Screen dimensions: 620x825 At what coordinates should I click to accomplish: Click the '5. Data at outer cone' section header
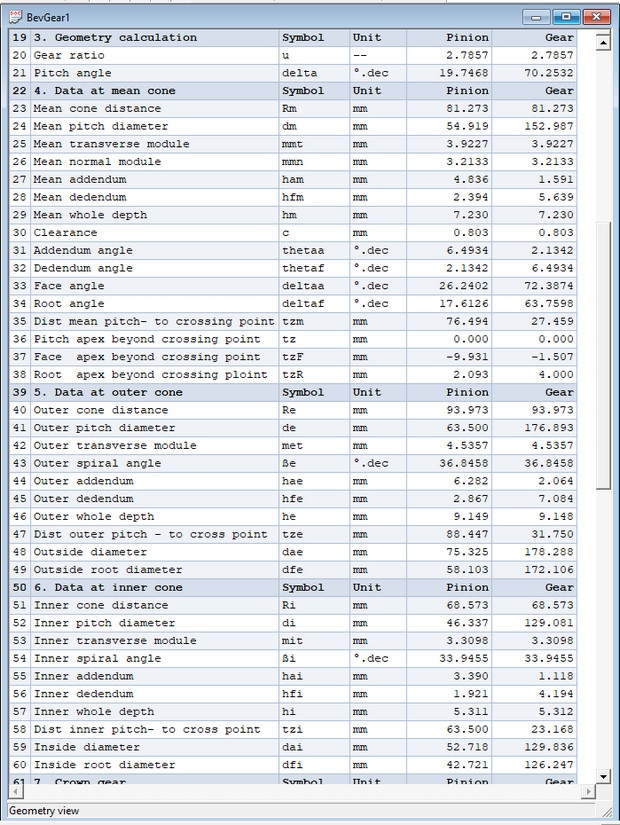(x=108, y=393)
